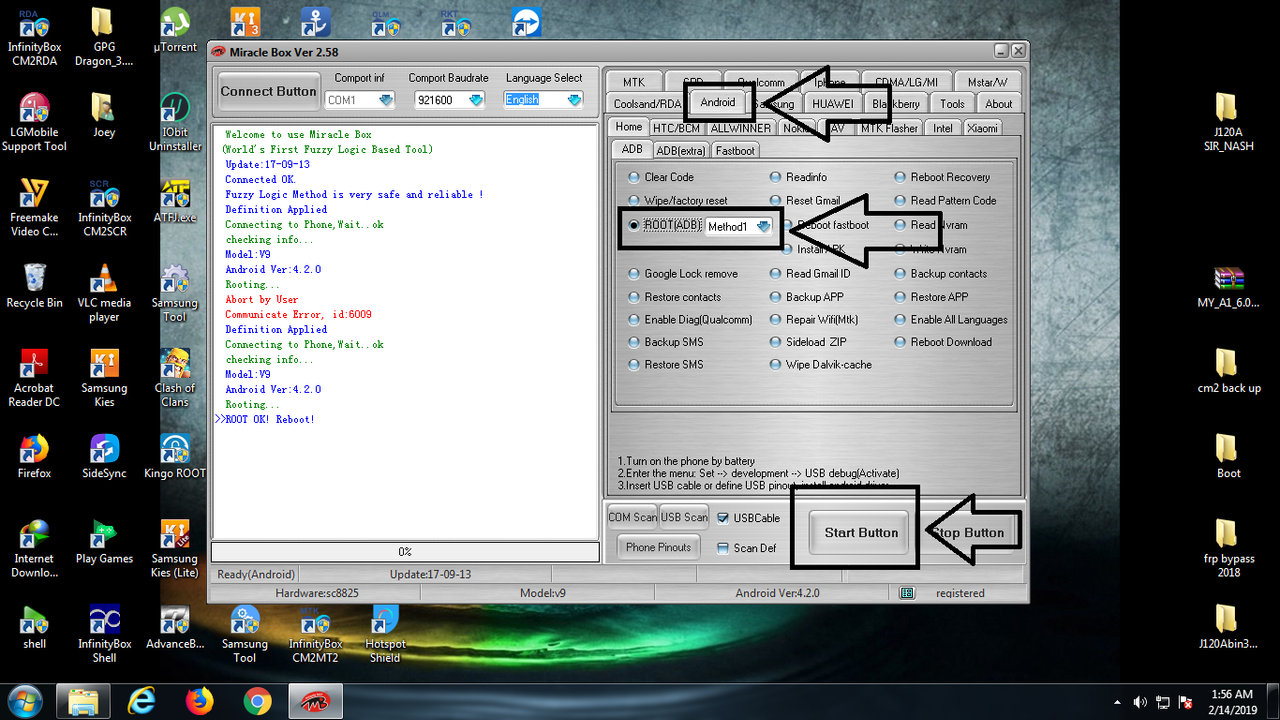1280x720 pixels.
Task: Toggle the USBCable checkbox
Action: click(724, 518)
